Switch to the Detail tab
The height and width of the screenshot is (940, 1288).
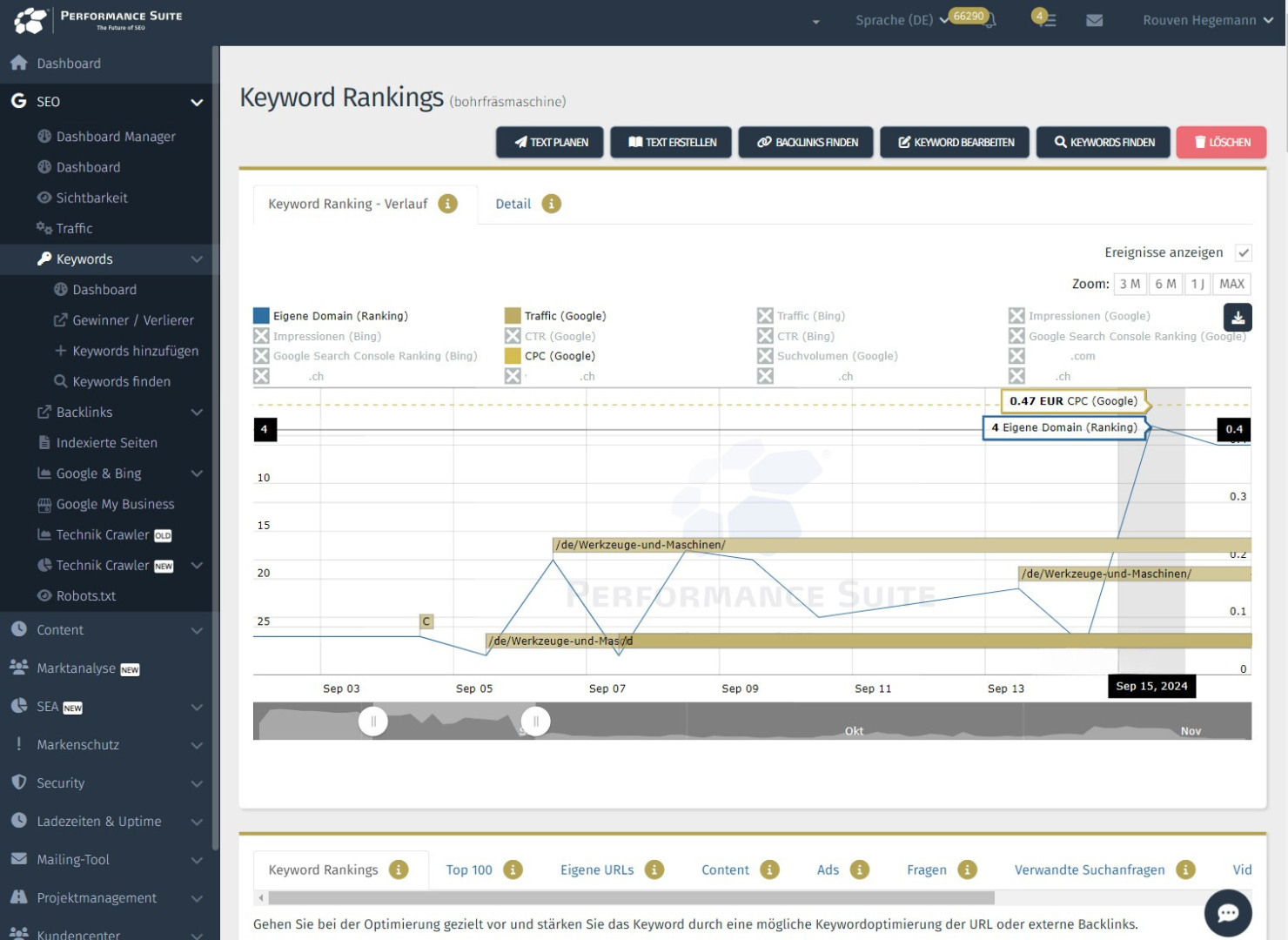click(513, 204)
